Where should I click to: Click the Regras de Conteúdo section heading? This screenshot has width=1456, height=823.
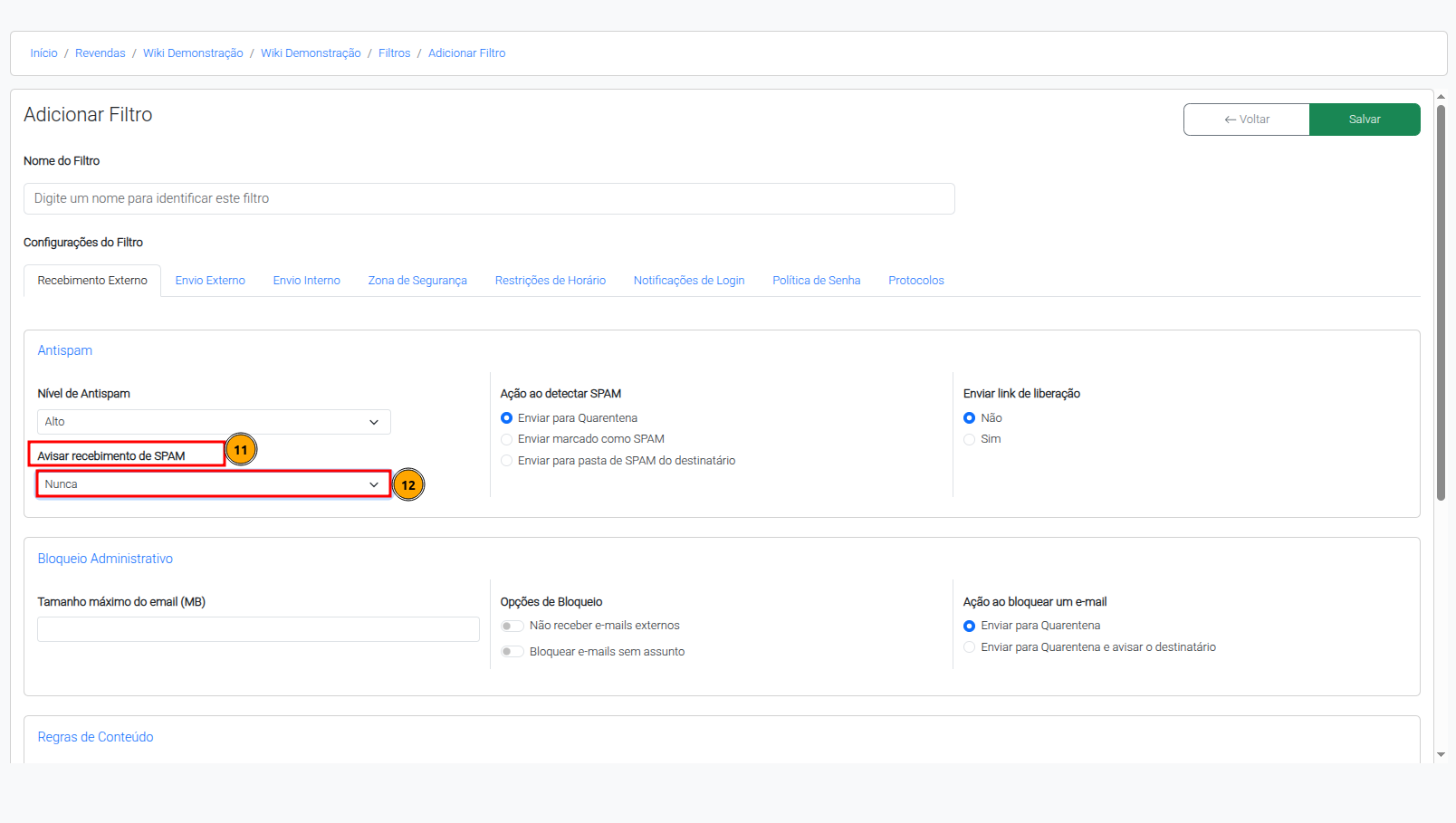[x=95, y=737]
